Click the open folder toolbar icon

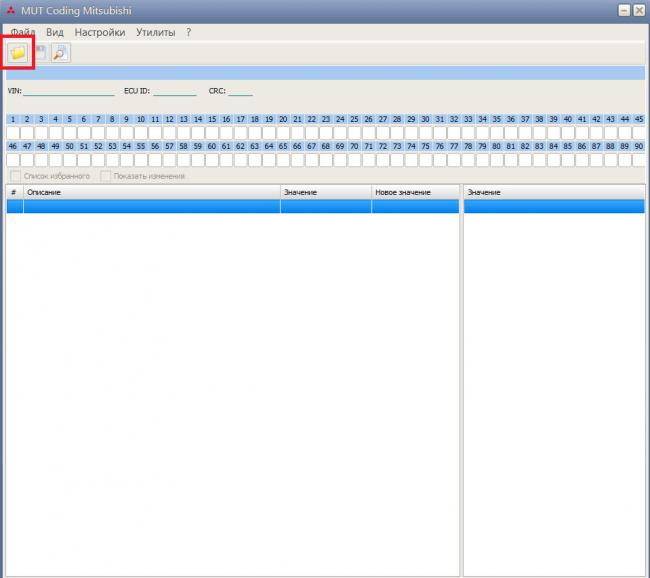pyautogui.click(x=18, y=53)
